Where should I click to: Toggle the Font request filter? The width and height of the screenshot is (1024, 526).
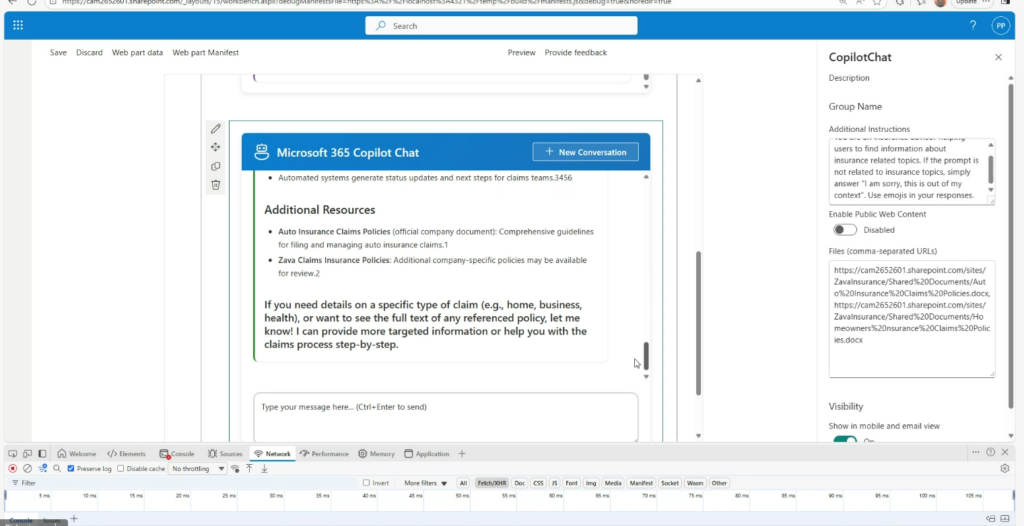(571, 483)
